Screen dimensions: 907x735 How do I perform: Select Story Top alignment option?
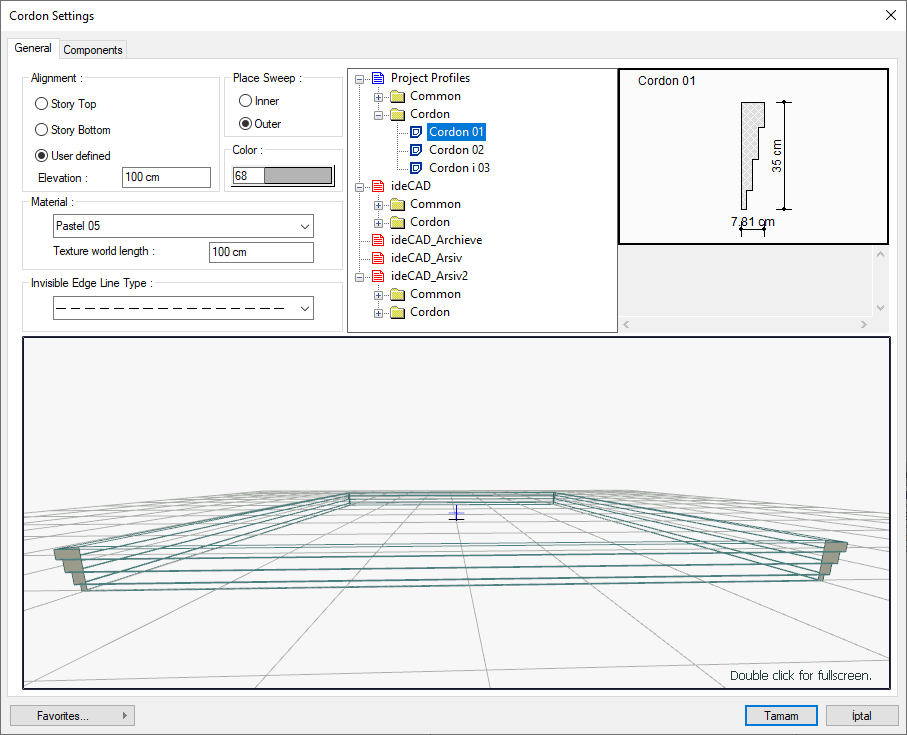(41, 104)
